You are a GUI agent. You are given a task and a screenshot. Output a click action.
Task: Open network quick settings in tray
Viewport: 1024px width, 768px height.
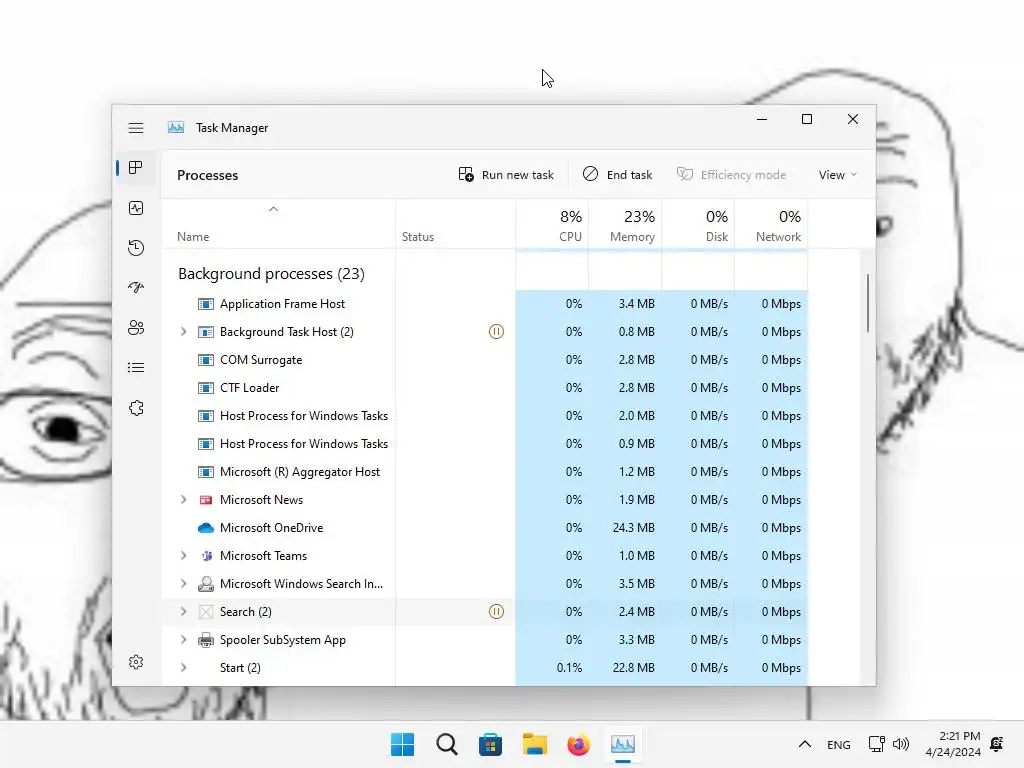[876, 744]
